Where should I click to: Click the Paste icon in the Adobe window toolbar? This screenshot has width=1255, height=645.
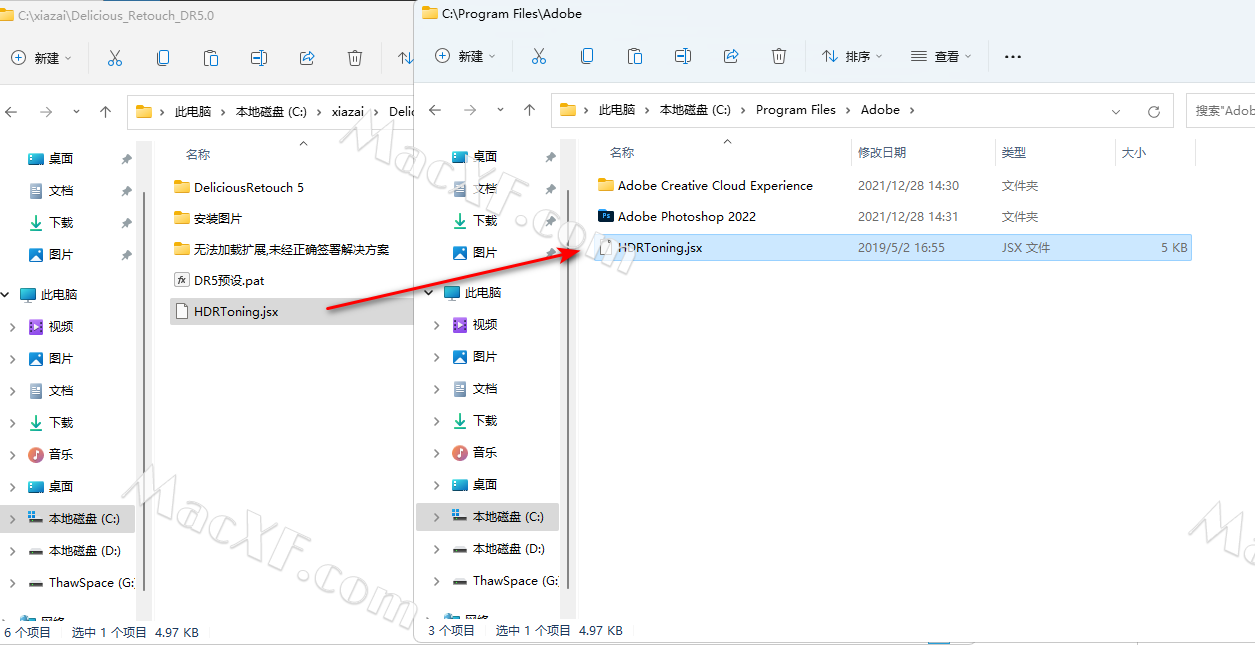coord(635,56)
